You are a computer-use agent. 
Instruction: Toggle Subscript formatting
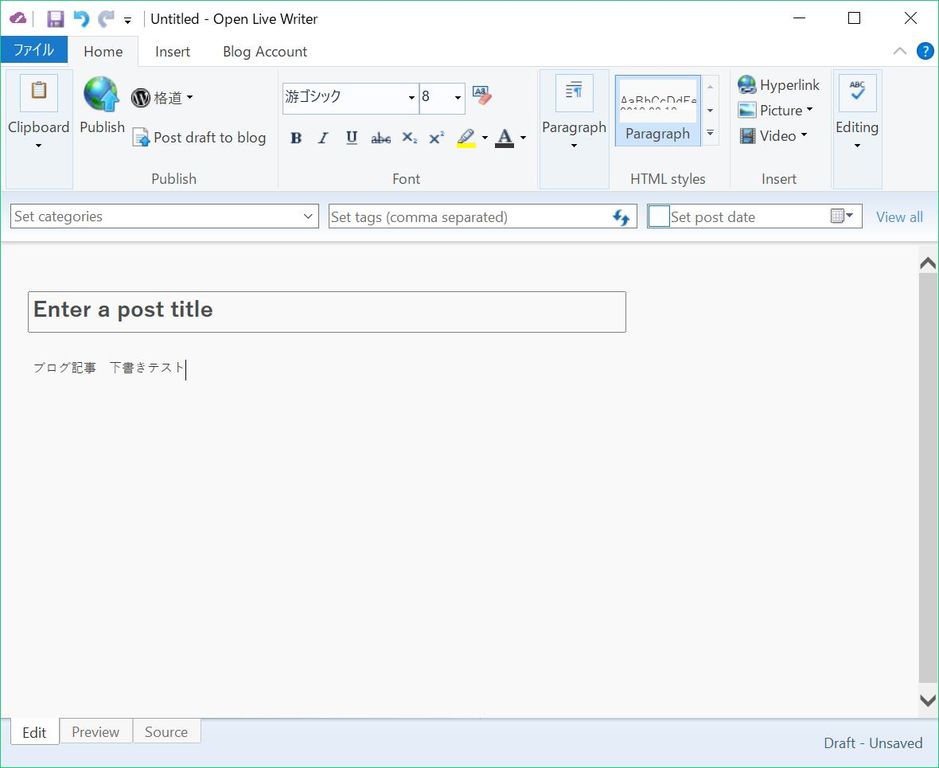click(x=409, y=138)
